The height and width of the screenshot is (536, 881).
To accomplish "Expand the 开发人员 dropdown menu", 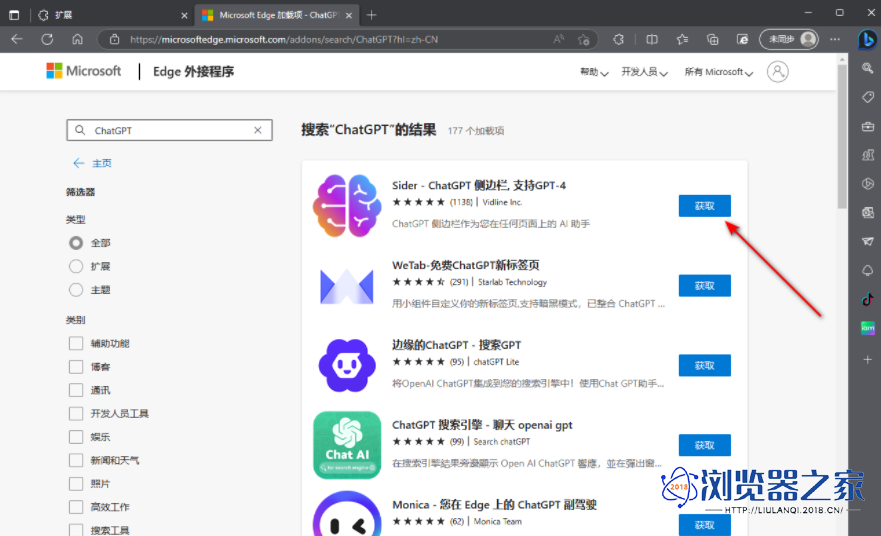I will pos(644,72).
